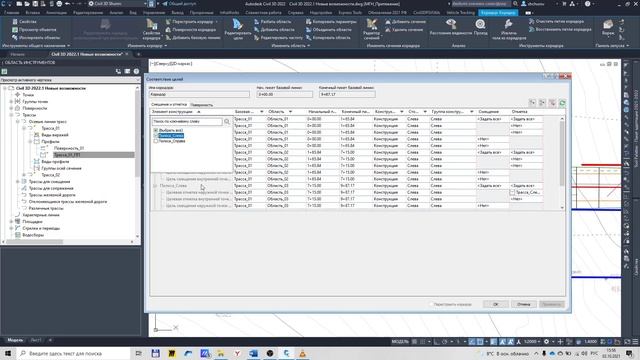The image size is (640, 360).
Task: Click the Общий доступ share button
Action: 179,4
